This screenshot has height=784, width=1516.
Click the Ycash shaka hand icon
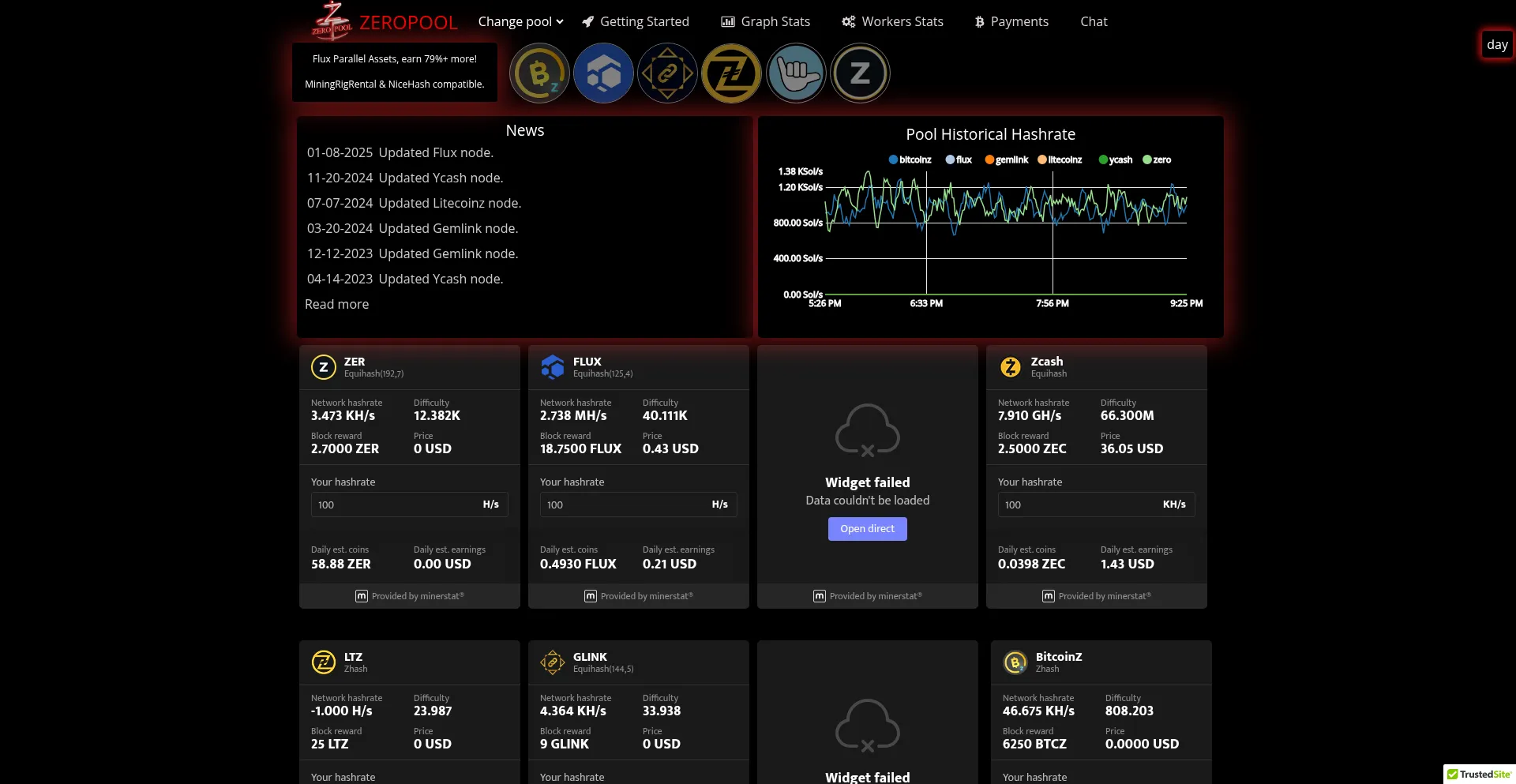point(796,73)
